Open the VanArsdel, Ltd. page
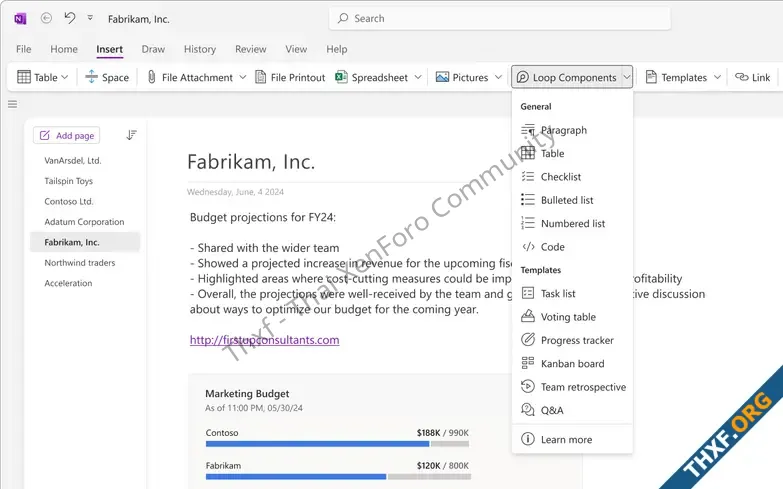Image resolution: width=783 pixels, height=489 pixels. [73, 160]
